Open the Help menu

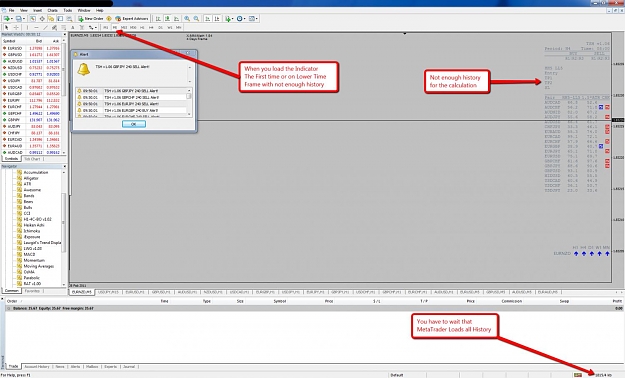click(100, 10)
